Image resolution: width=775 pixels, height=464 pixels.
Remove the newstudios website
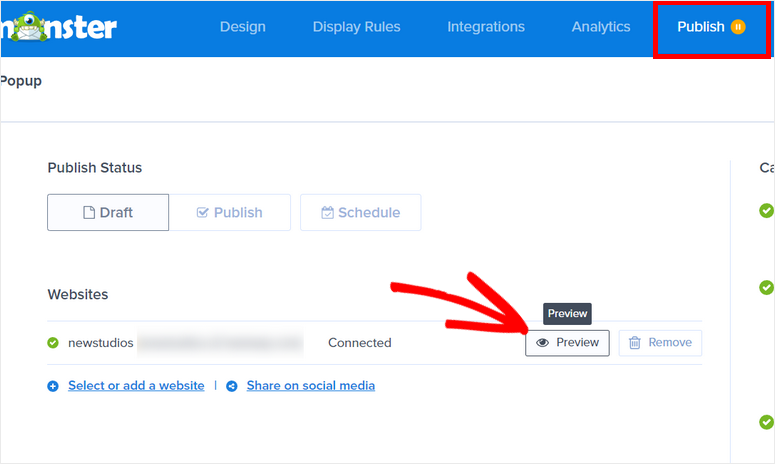pos(660,343)
